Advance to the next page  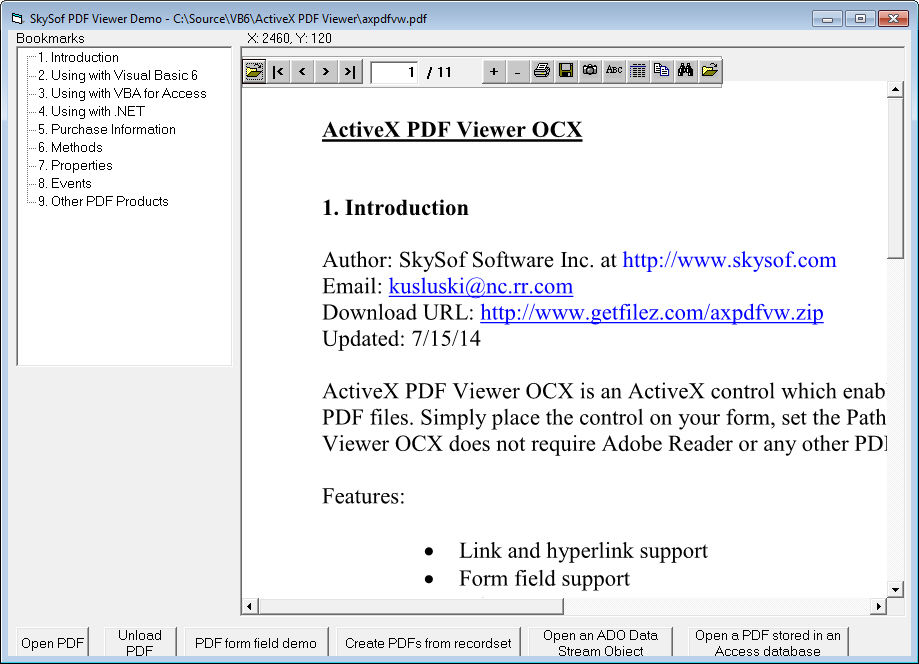tap(325, 71)
